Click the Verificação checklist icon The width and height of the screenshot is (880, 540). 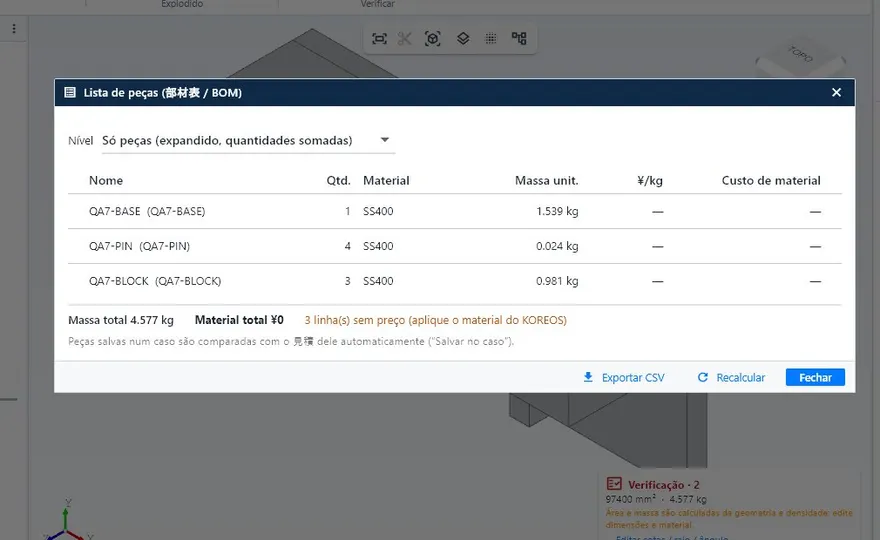point(614,484)
